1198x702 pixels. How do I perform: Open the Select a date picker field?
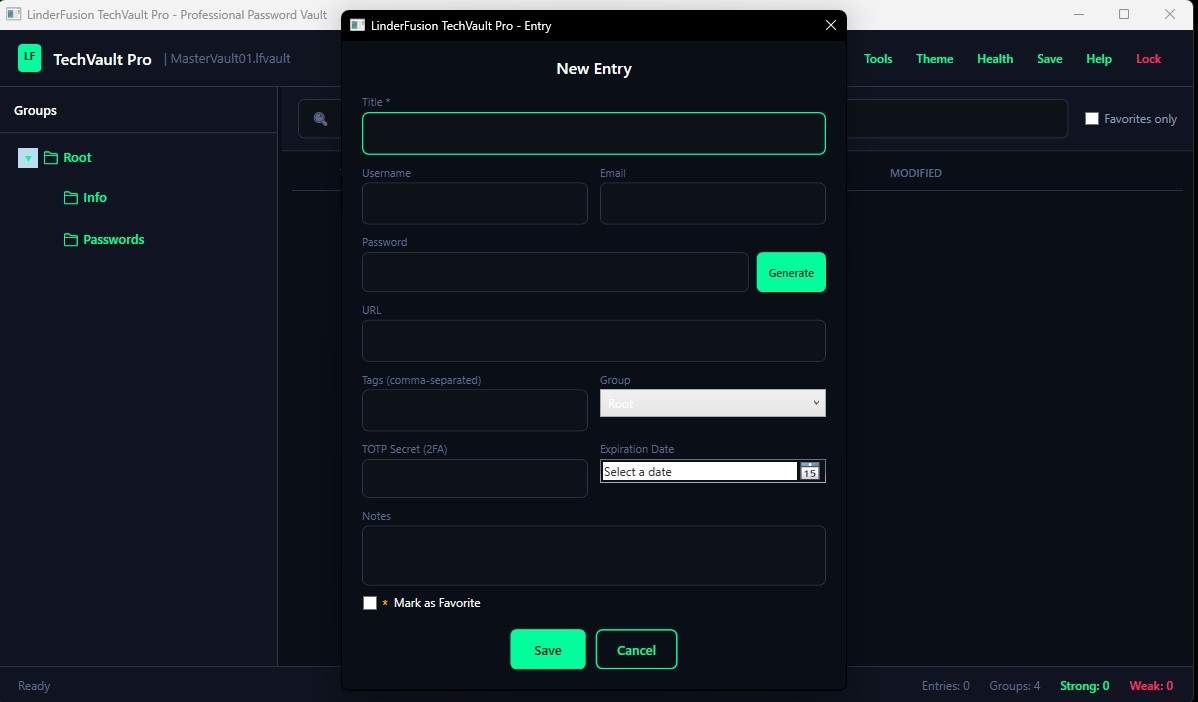coord(698,471)
